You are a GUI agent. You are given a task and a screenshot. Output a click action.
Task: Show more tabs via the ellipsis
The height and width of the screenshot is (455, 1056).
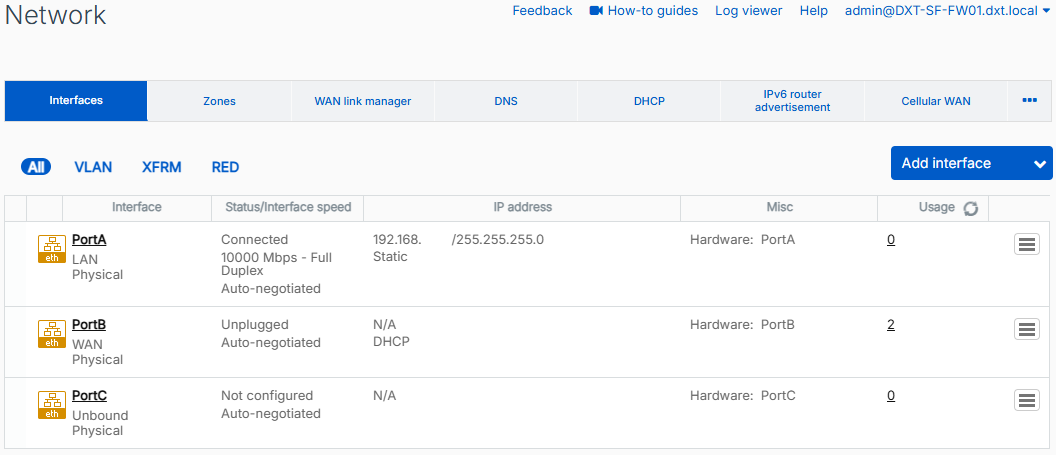[1029, 101]
